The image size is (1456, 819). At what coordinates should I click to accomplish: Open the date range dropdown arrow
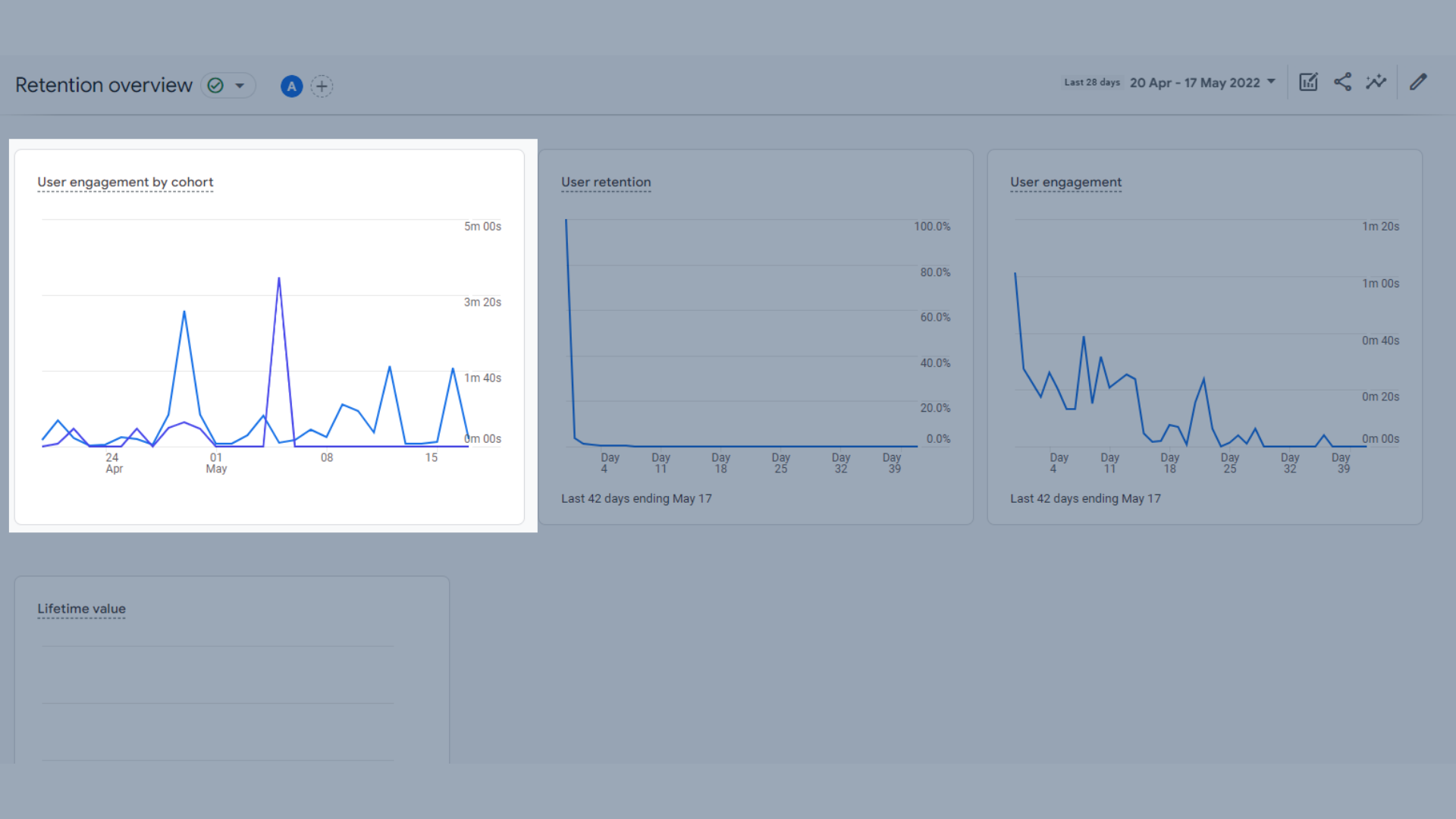(x=1271, y=82)
